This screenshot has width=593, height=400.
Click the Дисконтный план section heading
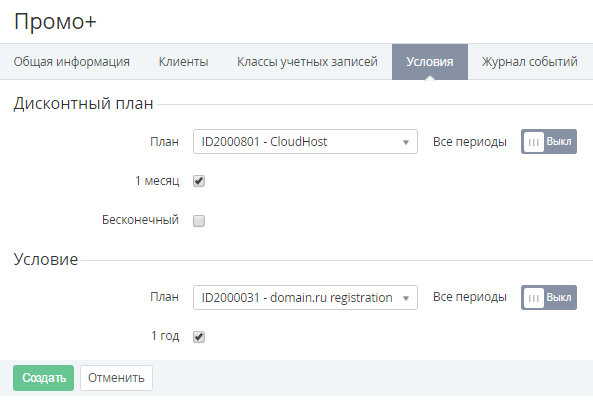[x=84, y=103]
